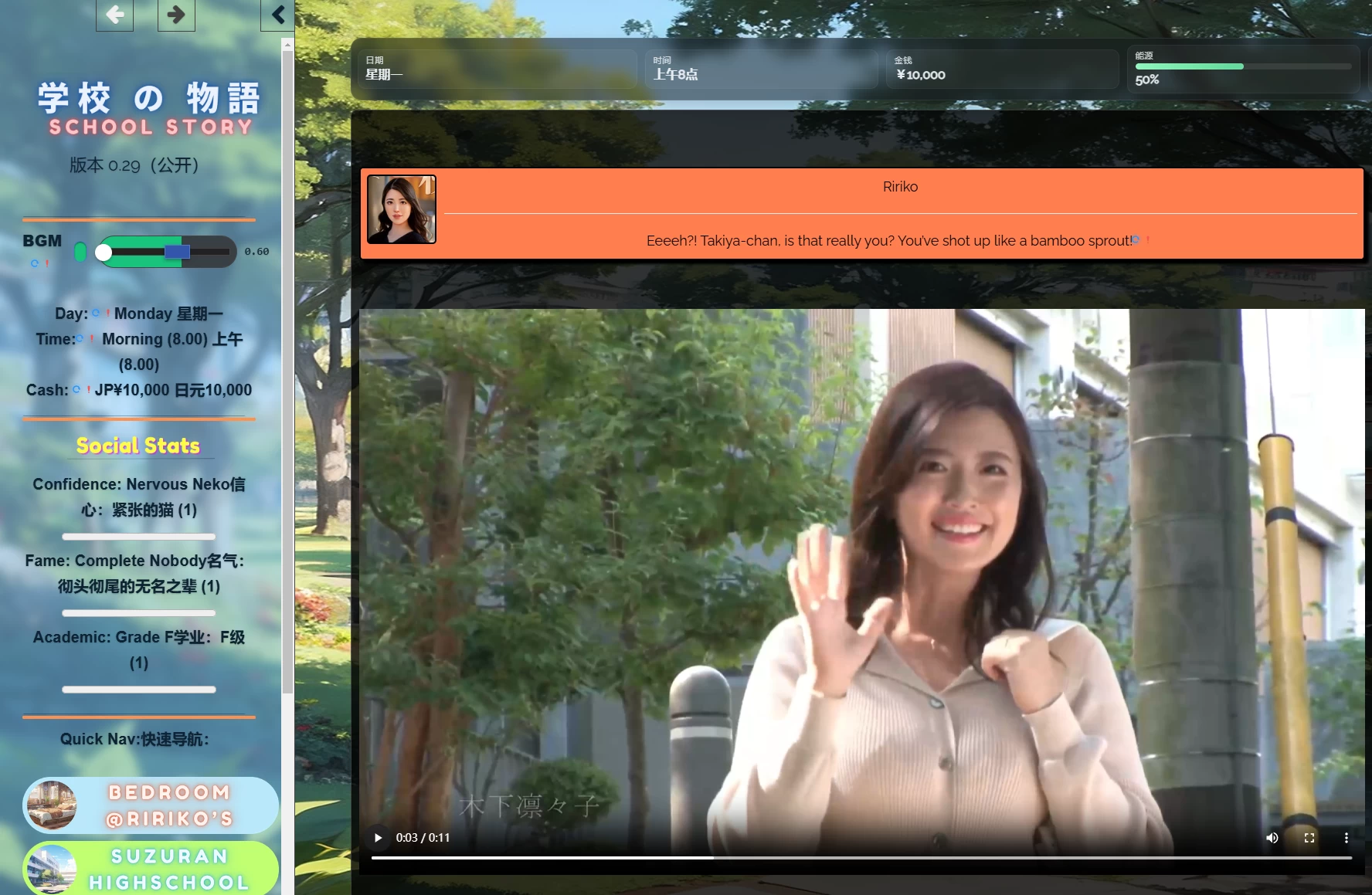
Task: Click the blue refresh icon under BGM
Action: pos(34,263)
